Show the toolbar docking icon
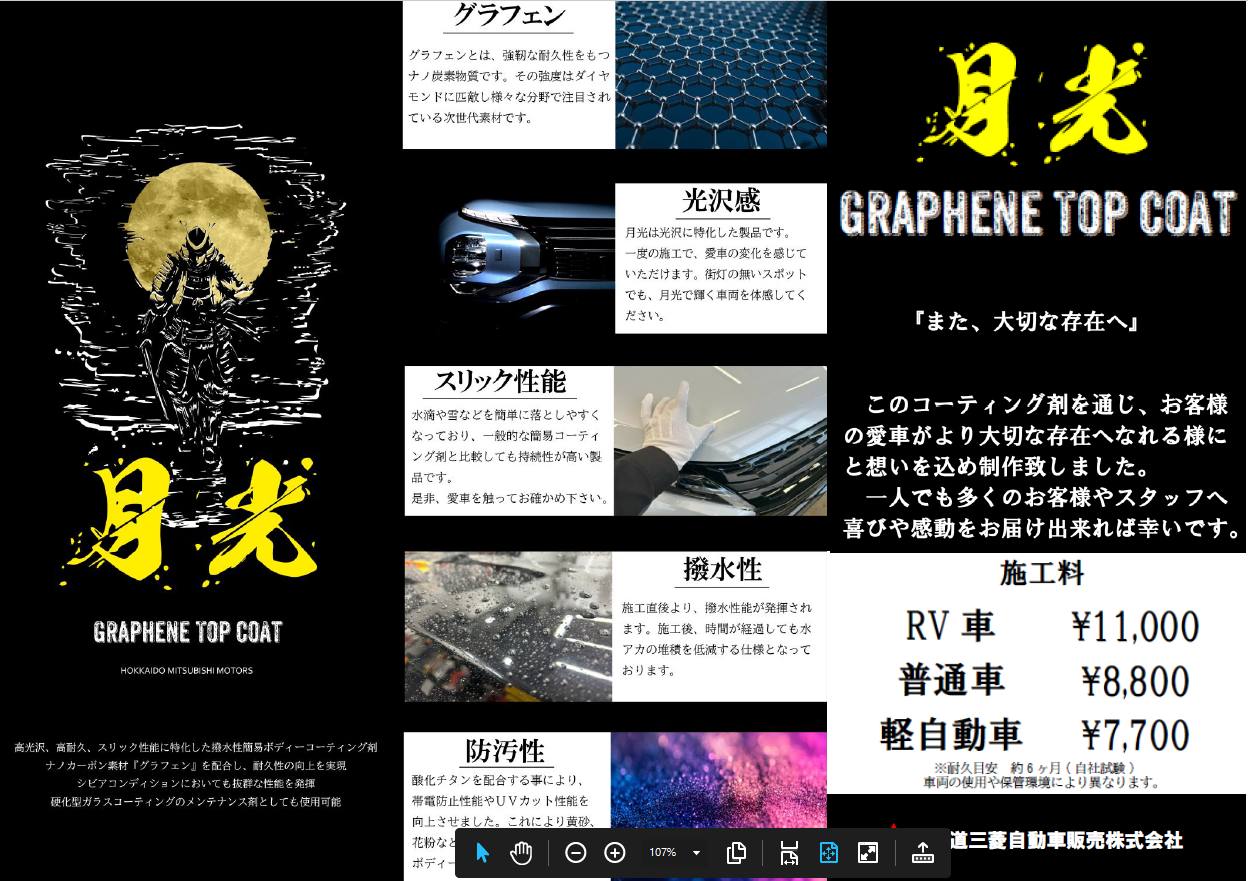Screen dimensions: 1248x881 click(922, 853)
